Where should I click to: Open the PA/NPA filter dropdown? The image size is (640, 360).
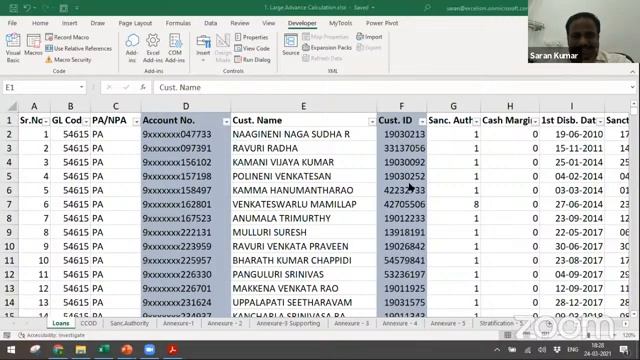tap(136, 121)
